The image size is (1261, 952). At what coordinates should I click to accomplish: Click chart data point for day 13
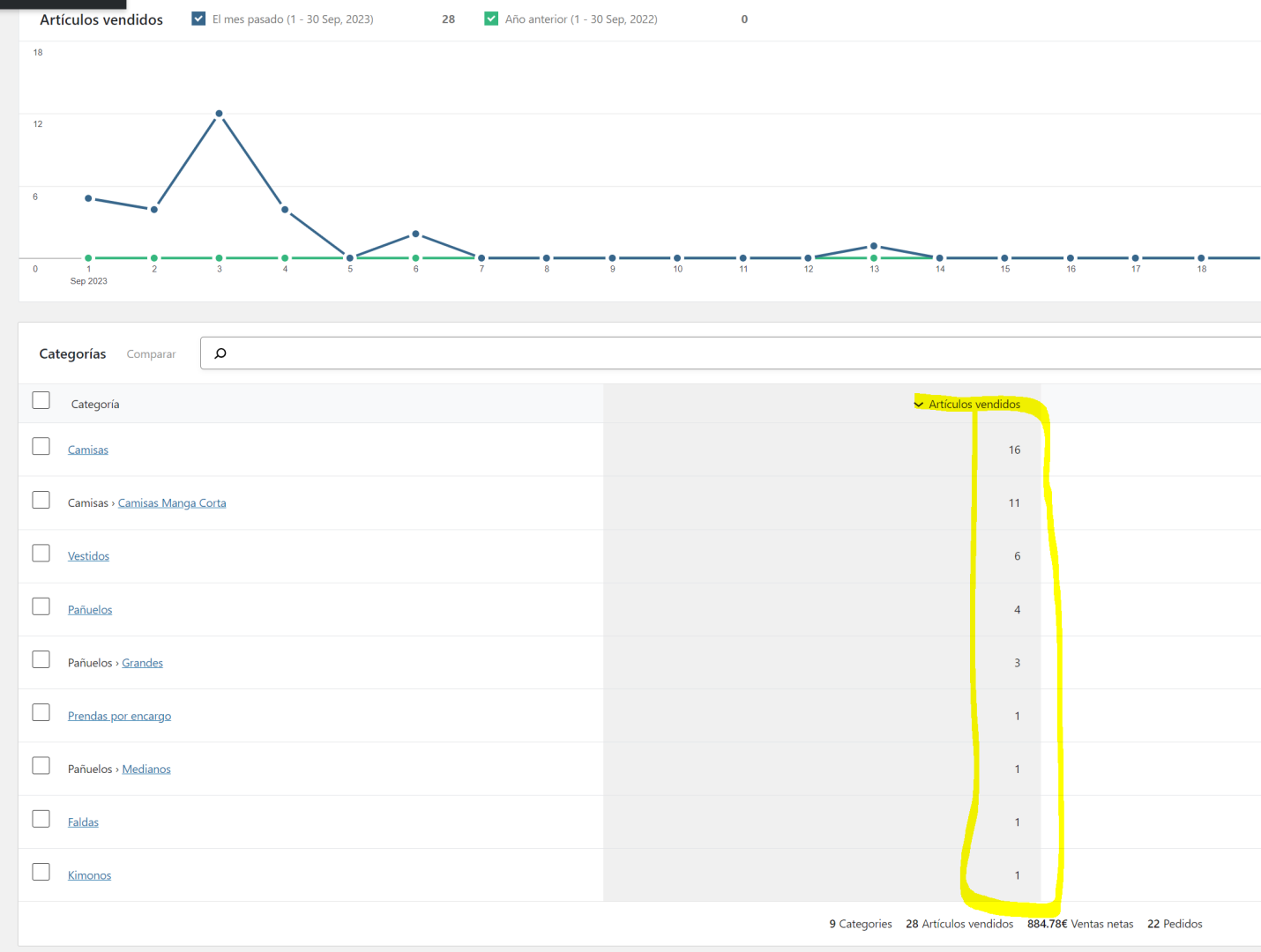874,246
